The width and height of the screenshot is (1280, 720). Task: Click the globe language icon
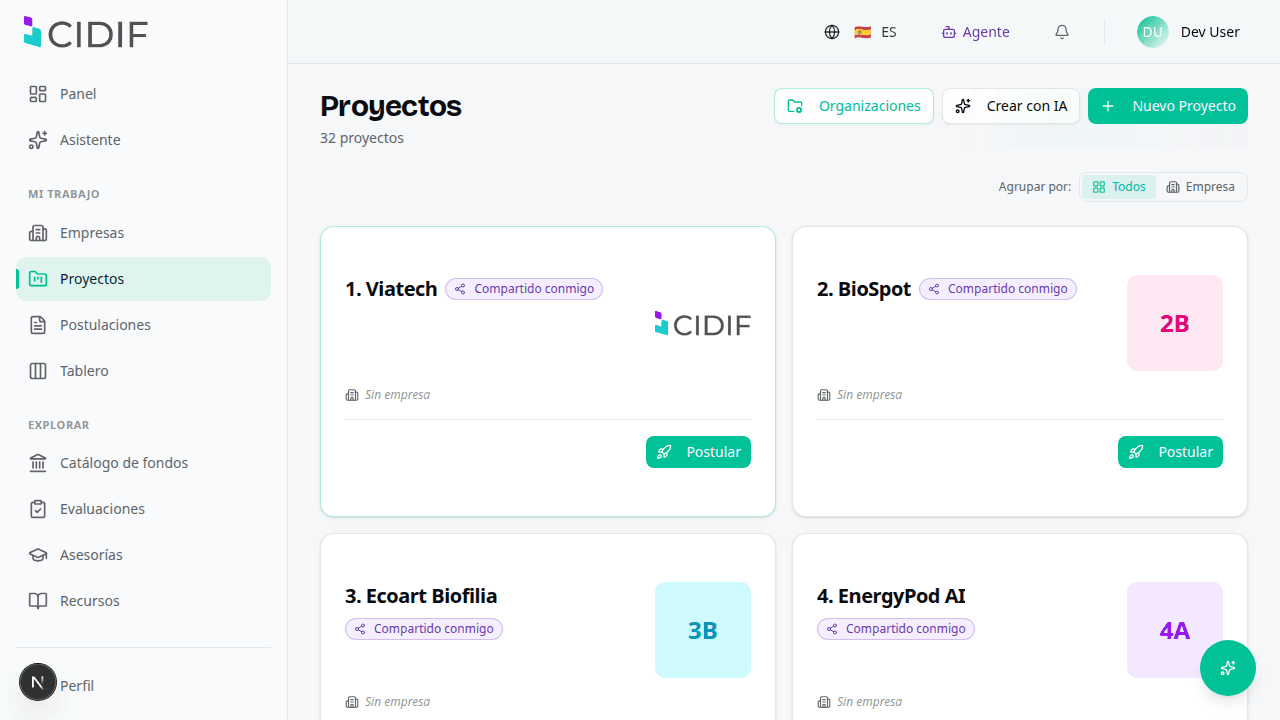(x=832, y=32)
